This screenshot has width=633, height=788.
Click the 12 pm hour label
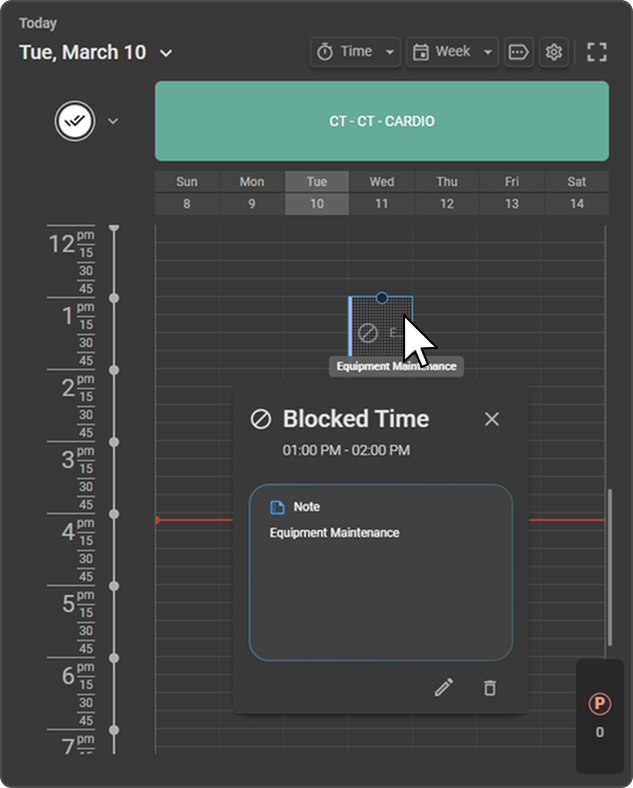click(x=61, y=245)
